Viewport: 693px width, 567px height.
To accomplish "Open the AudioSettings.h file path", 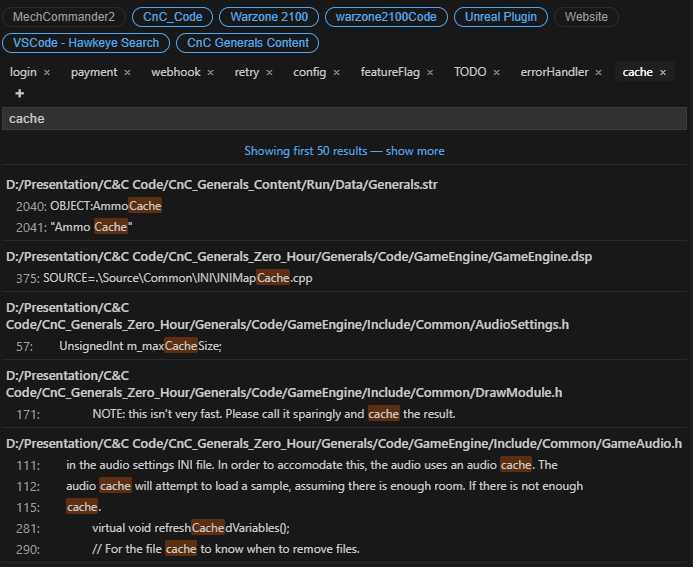I will (x=287, y=316).
